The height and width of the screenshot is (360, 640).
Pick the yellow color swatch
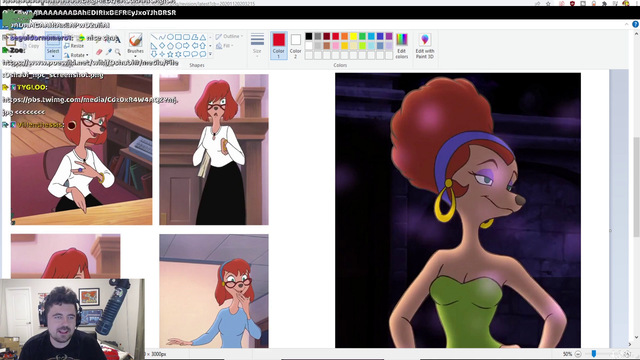coord(353,36)
